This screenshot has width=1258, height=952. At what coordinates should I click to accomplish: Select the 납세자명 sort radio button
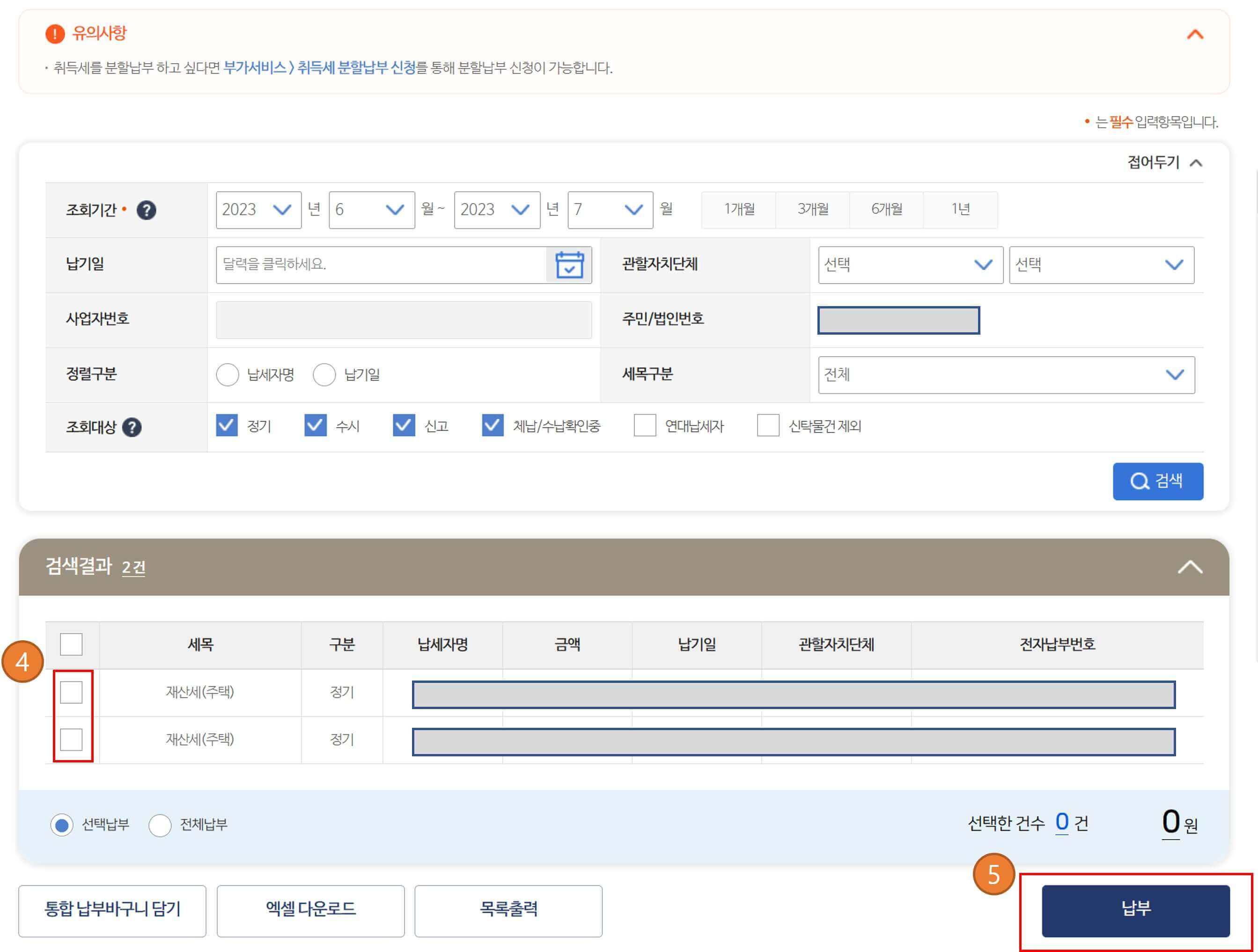coord(228,375)
